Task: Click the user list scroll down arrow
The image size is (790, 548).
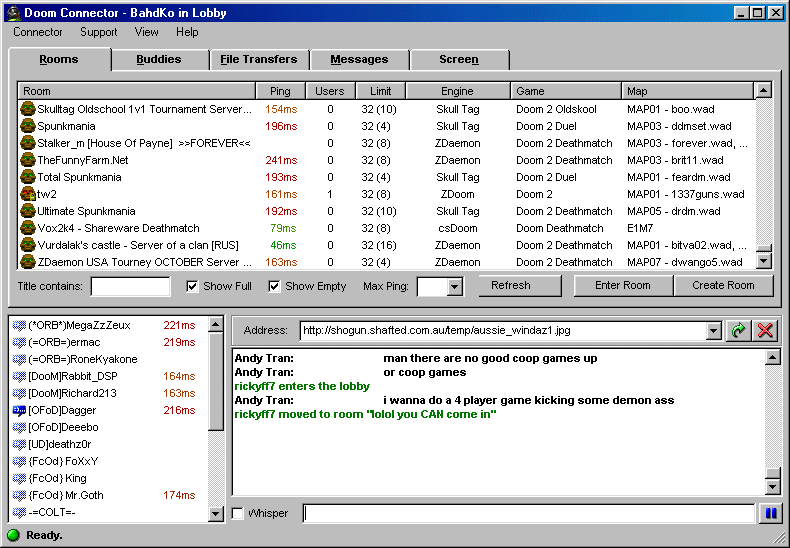Action: pyautogui.click(x=215, y=514)
